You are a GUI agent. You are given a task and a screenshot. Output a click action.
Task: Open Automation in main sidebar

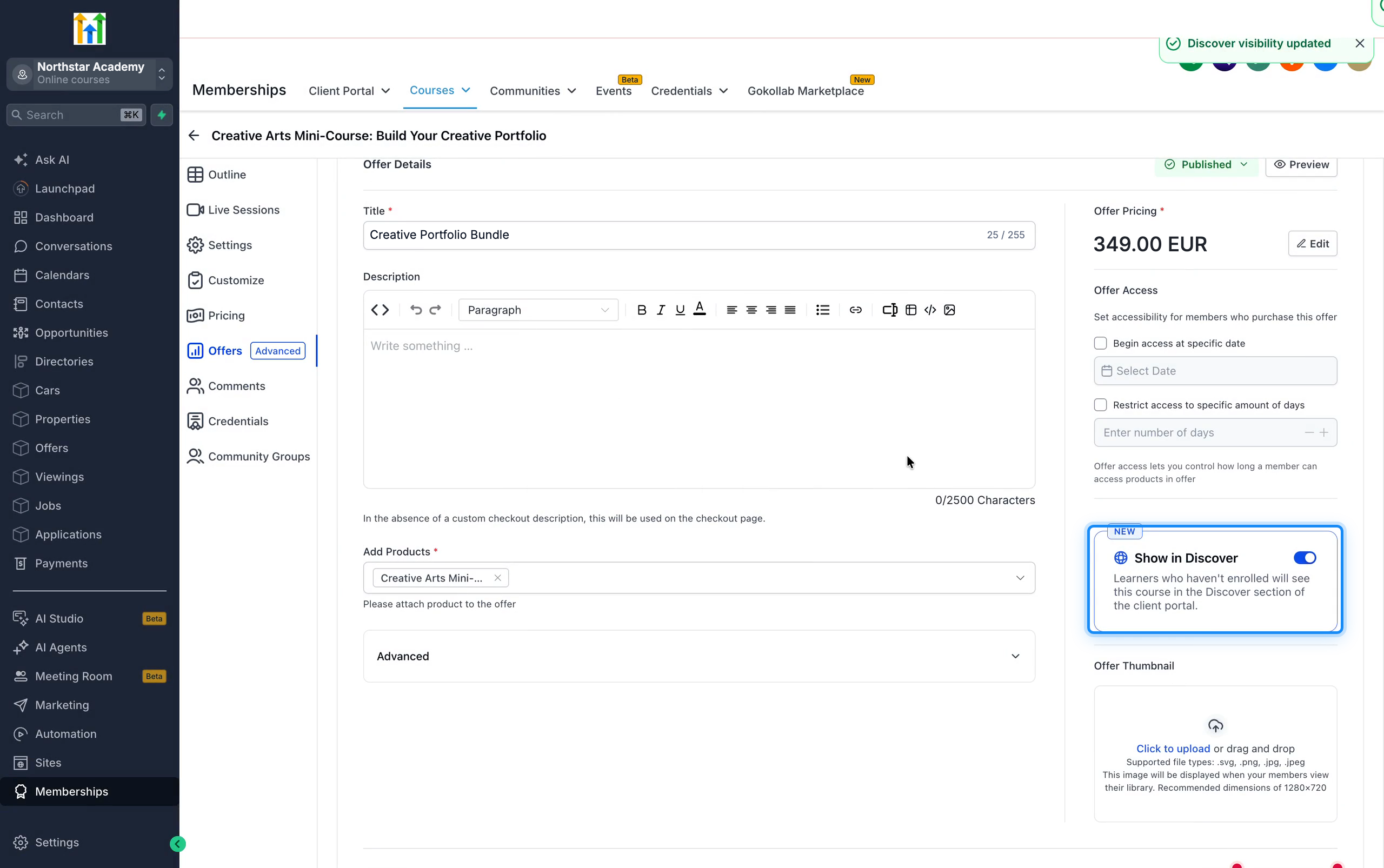pyautogui.click(x=65, y=733)
